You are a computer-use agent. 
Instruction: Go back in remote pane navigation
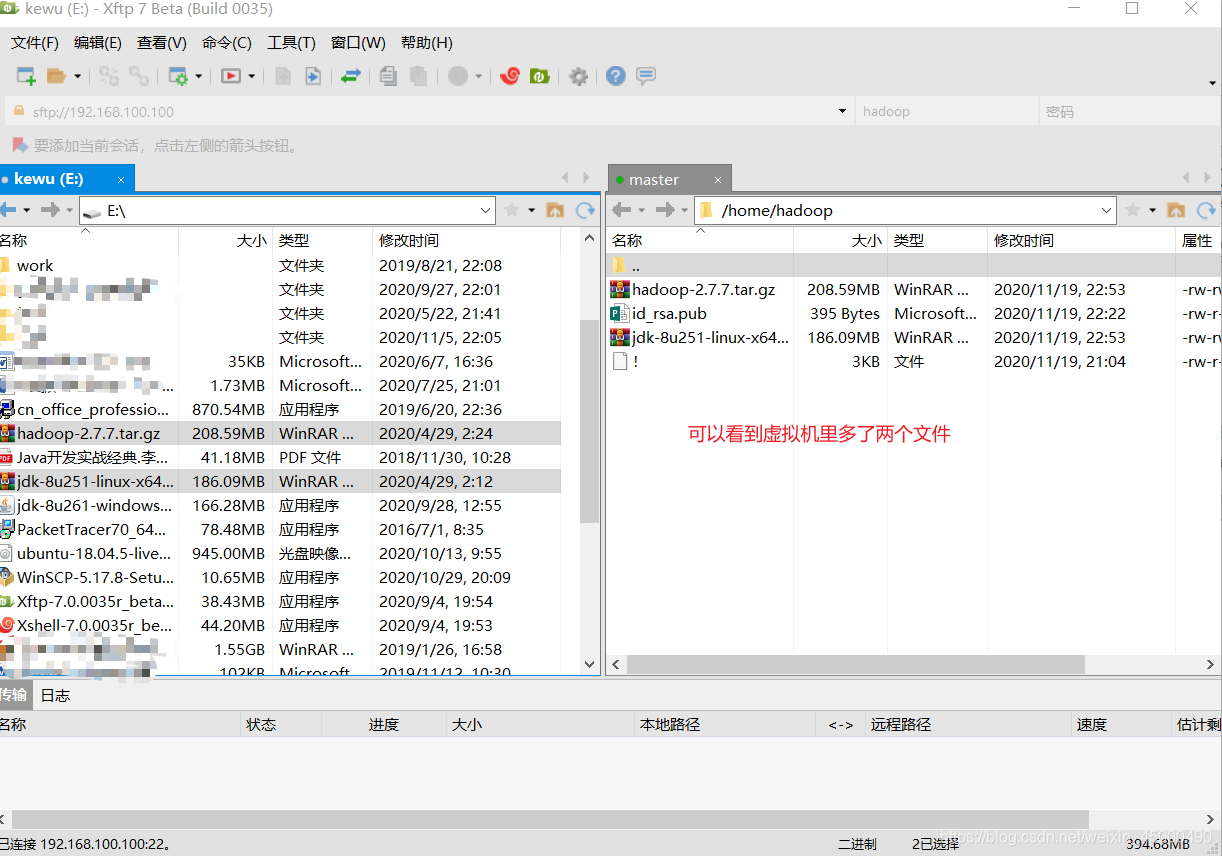click(x=622, y=210)
